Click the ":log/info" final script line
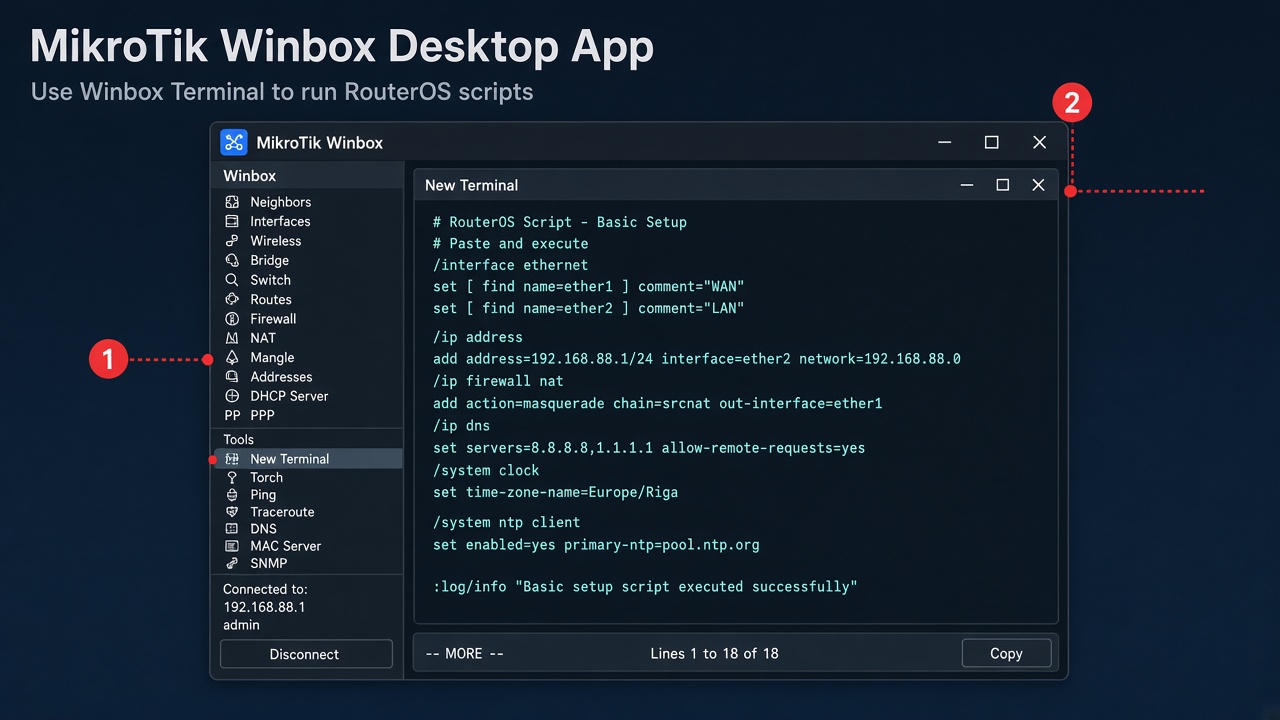Screen dimensions: 1280x720 coord(645,586)
